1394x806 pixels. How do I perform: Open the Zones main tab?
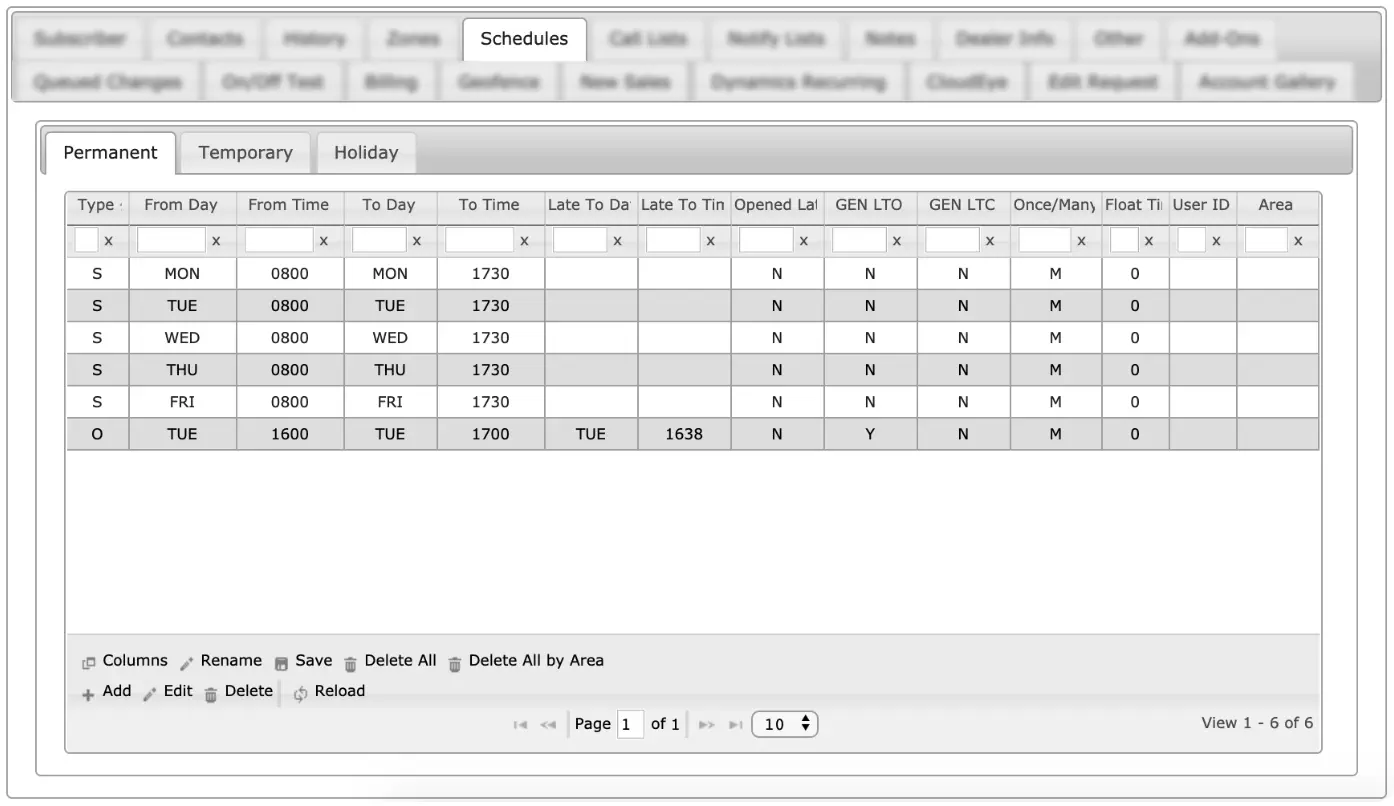coord(412,39)
